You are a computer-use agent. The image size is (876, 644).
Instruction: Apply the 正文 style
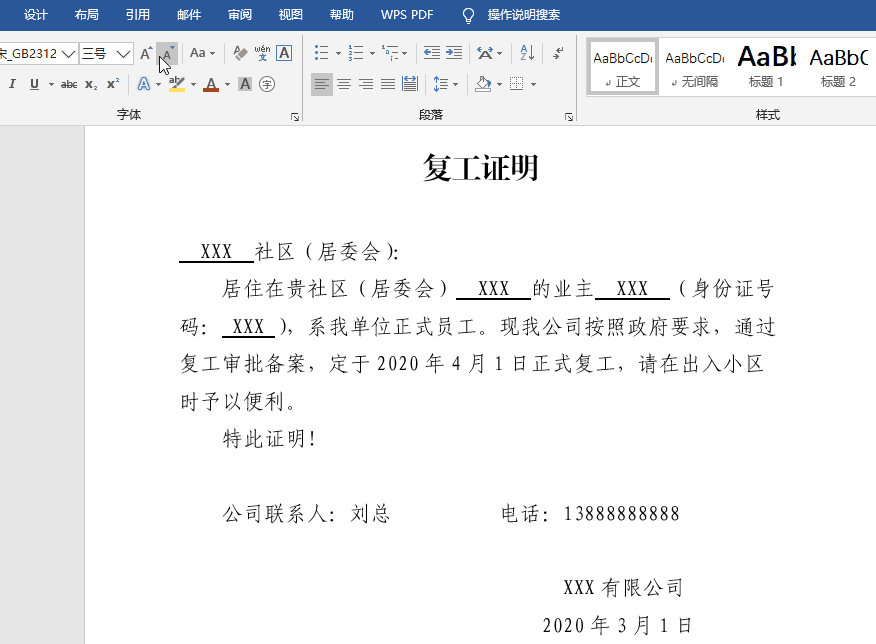(x=623, y=67)
